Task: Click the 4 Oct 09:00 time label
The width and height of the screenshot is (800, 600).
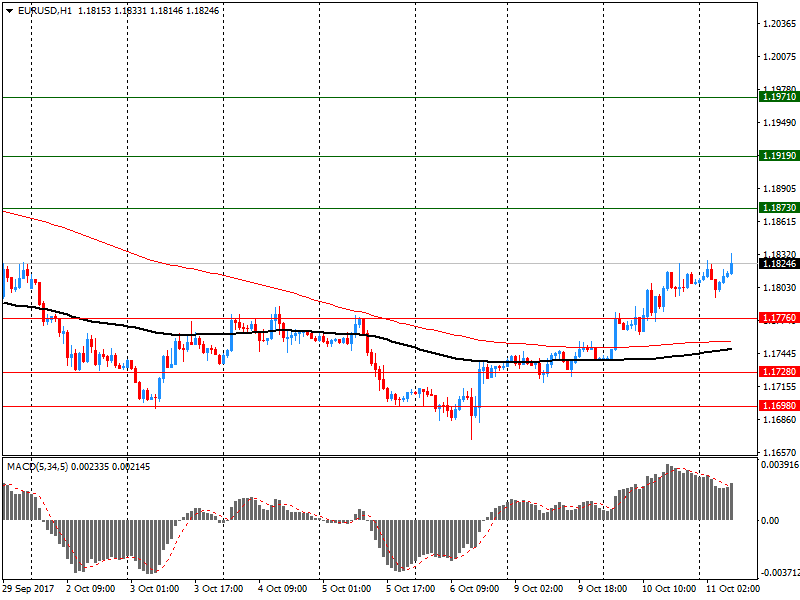Action: pos(283,589)
